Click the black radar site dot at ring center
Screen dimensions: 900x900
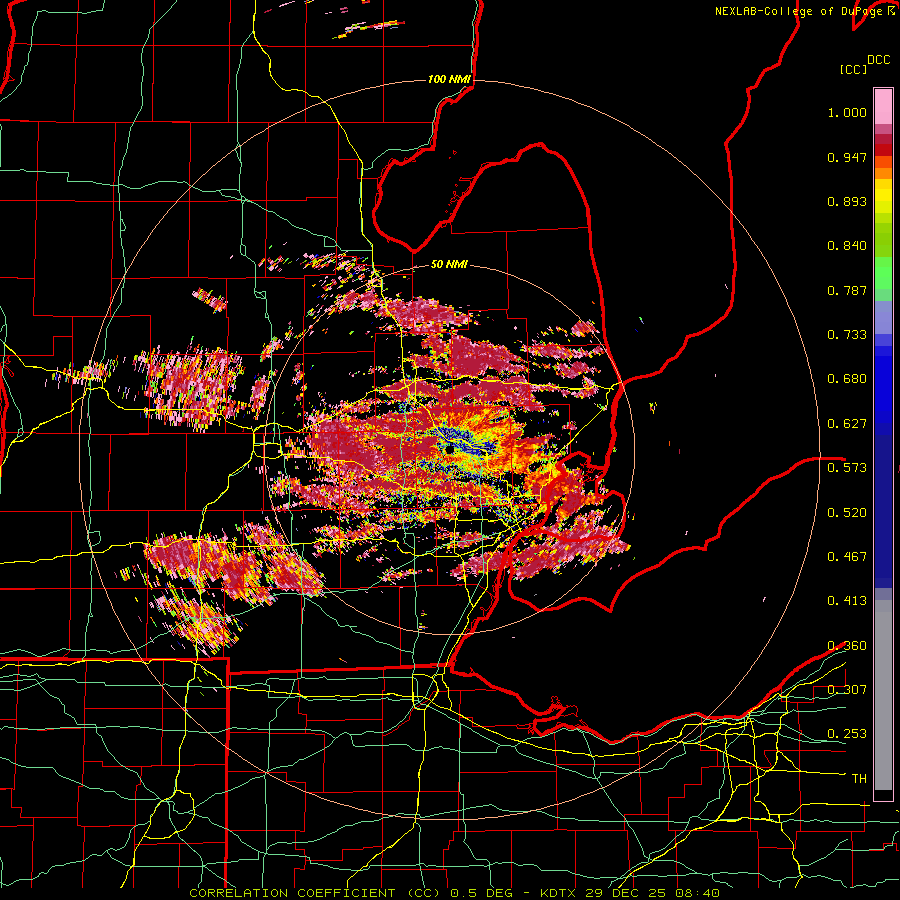tap(449, 450)
